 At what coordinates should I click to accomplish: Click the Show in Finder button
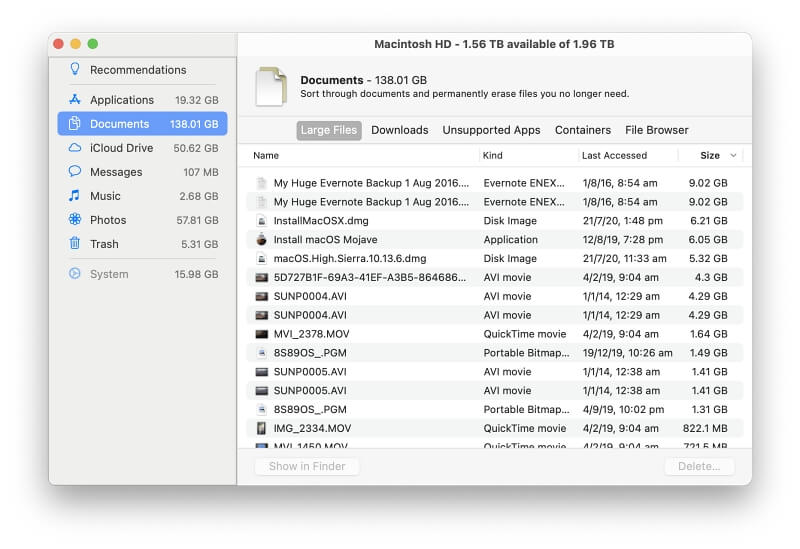click(x=307, y=466)
